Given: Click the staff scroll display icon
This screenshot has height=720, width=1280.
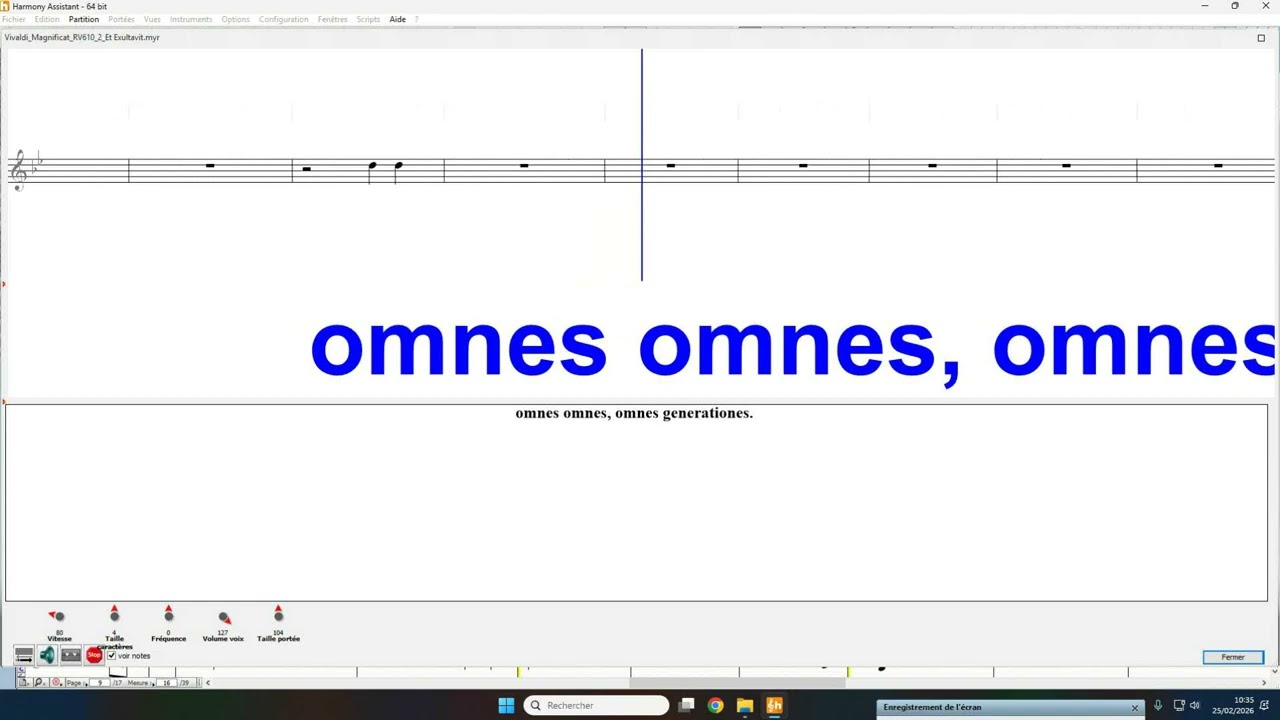Looking at the screenshot, I should point(24,655).
